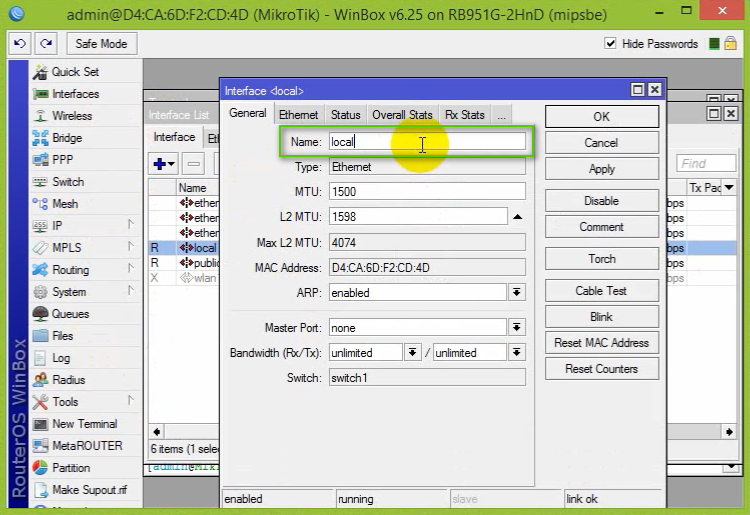The width and height of the screenshot is (750, 515).
Task: Show more tabs with ellipsis tab
Action: (x=501, y=115)
